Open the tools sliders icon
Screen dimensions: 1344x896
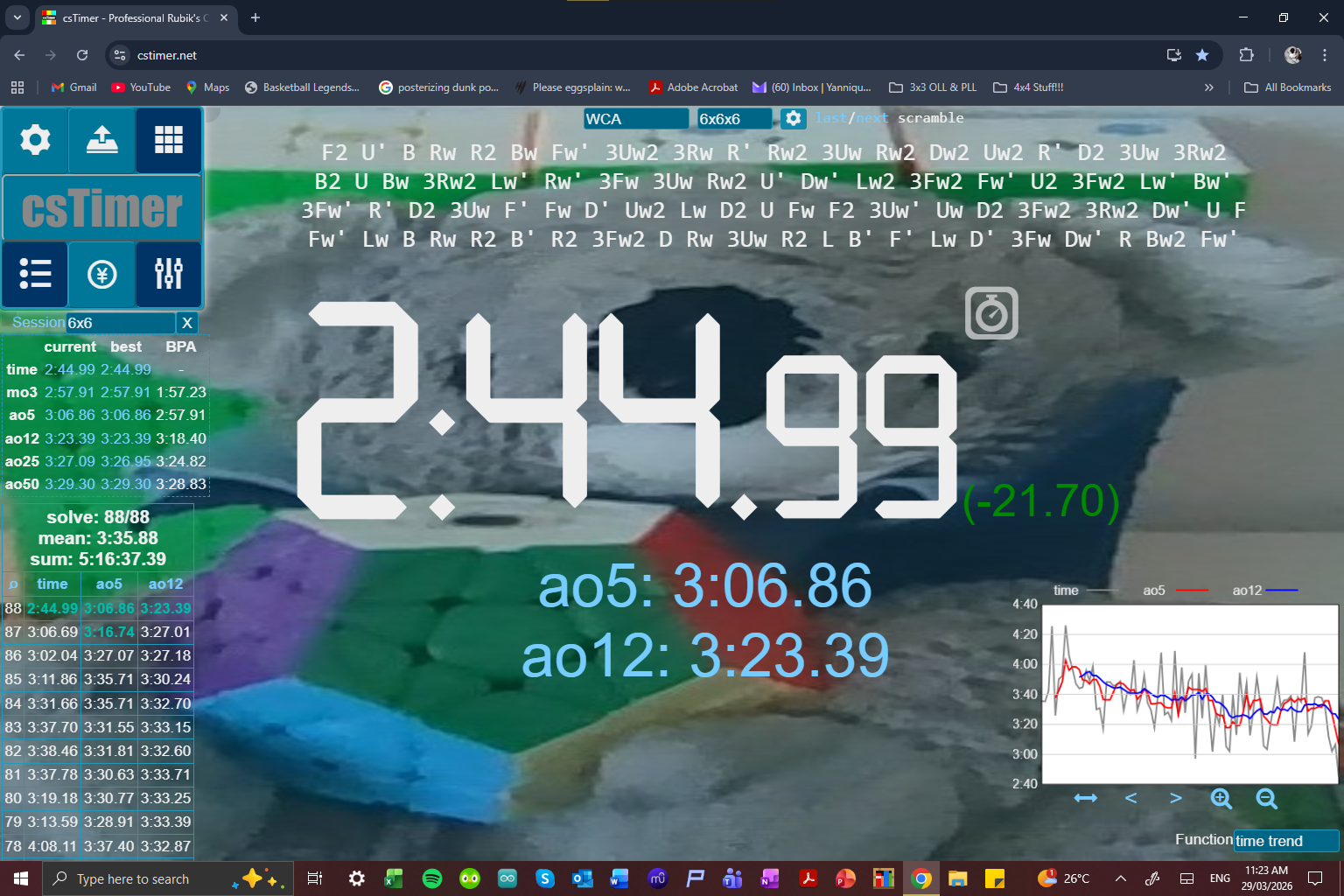[169, 274]
